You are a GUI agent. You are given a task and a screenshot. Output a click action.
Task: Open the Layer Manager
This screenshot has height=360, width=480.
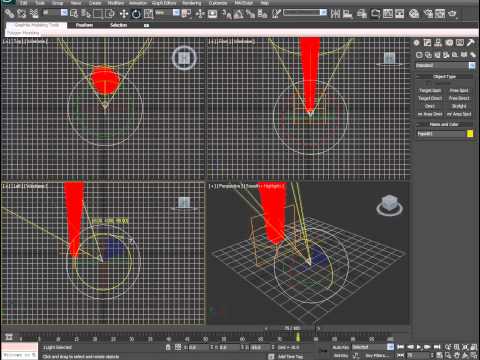pyautogui.click(x=362, y=14)
